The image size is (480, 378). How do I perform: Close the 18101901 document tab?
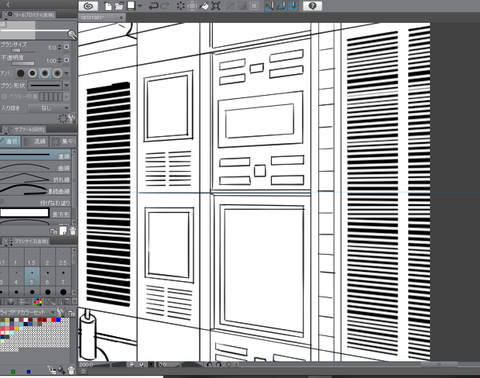tap(121, 18)
